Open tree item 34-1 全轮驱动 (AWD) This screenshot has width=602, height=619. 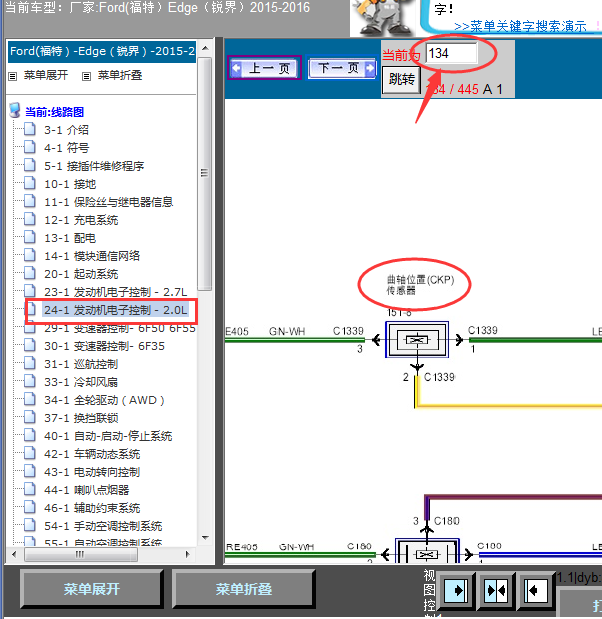[x=104, y=400]
